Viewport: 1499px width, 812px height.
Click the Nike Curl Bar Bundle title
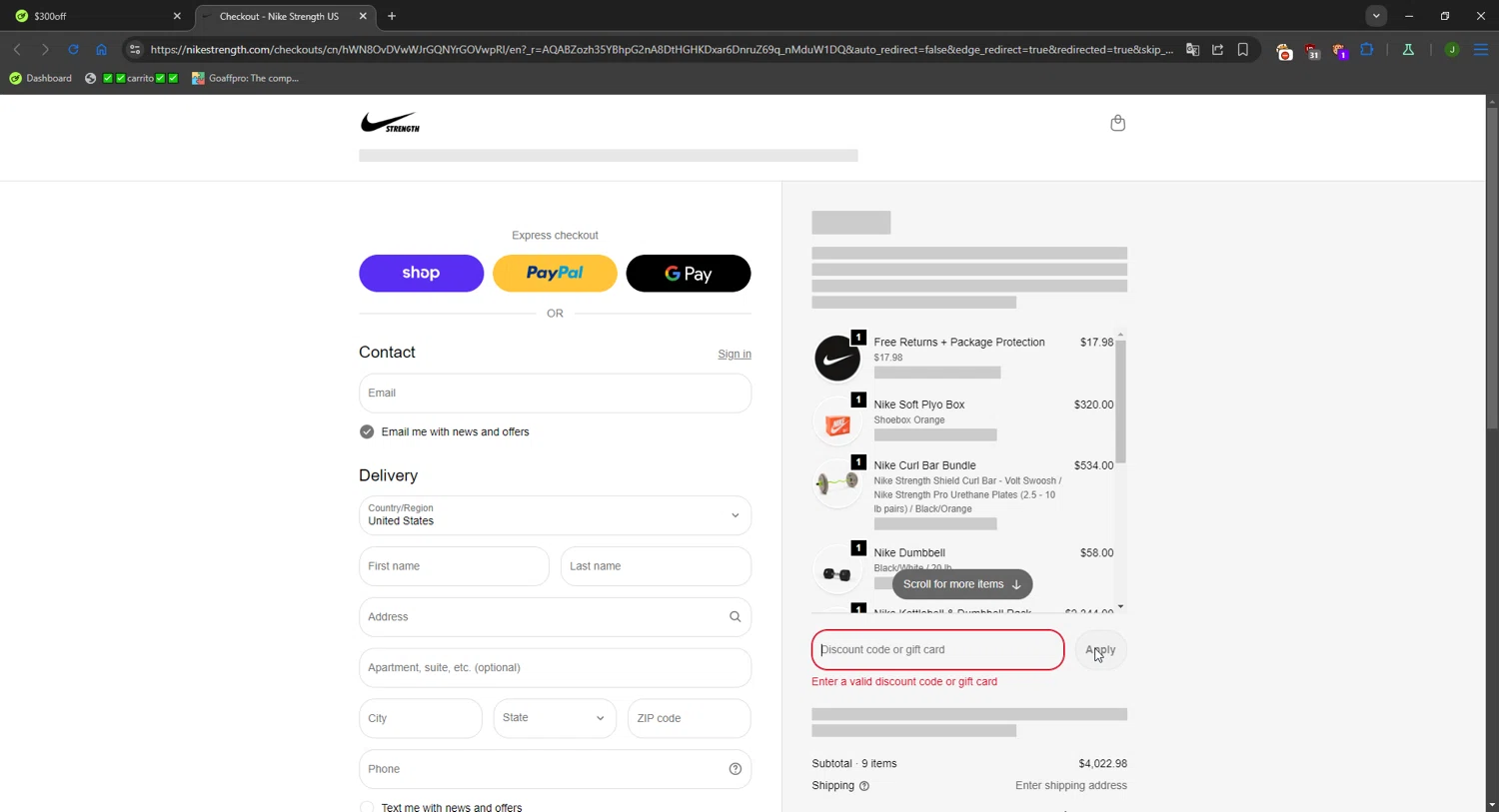pyautogui.click(x=924, y=465)
